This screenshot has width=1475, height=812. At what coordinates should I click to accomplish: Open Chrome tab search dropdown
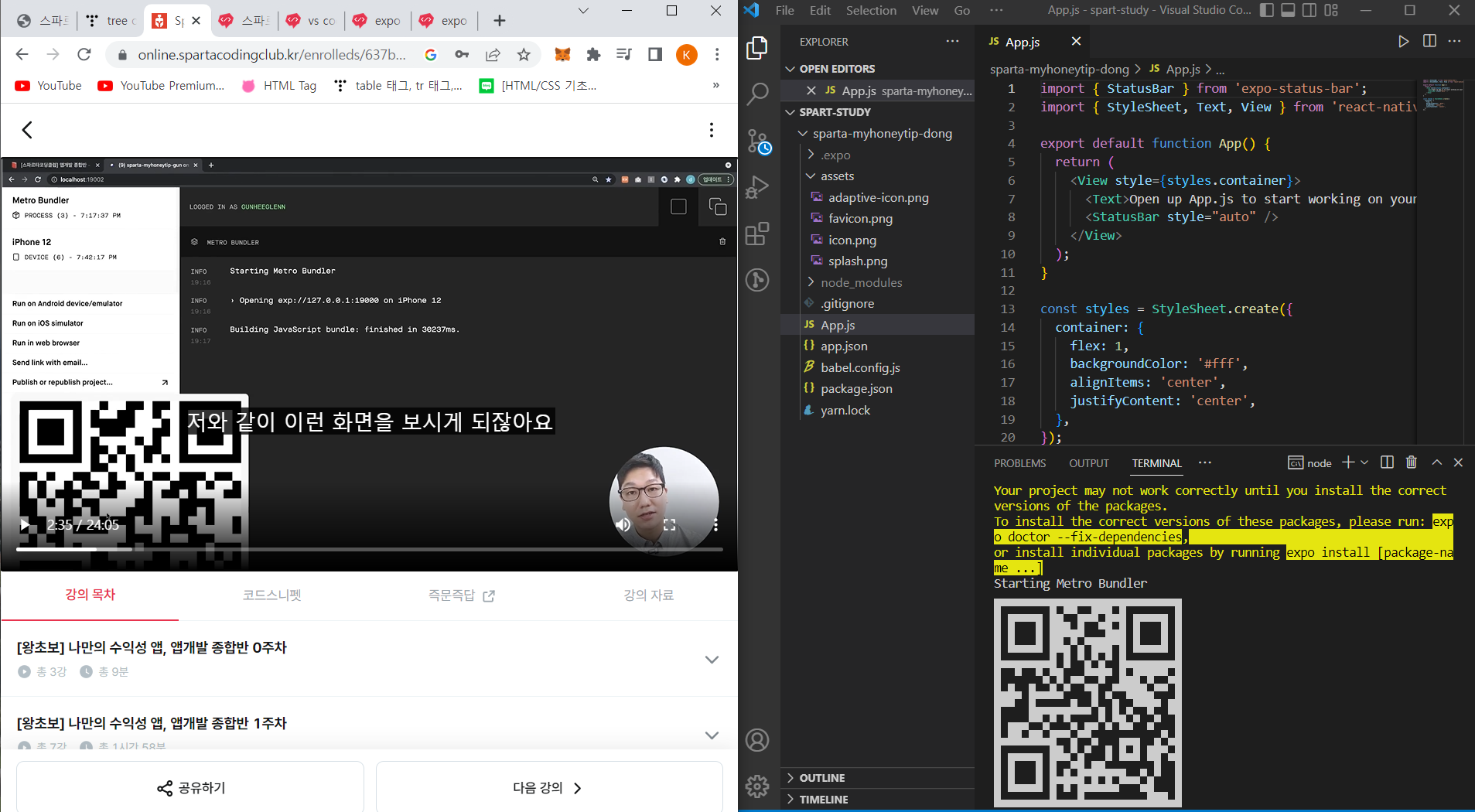click(583, 11)
